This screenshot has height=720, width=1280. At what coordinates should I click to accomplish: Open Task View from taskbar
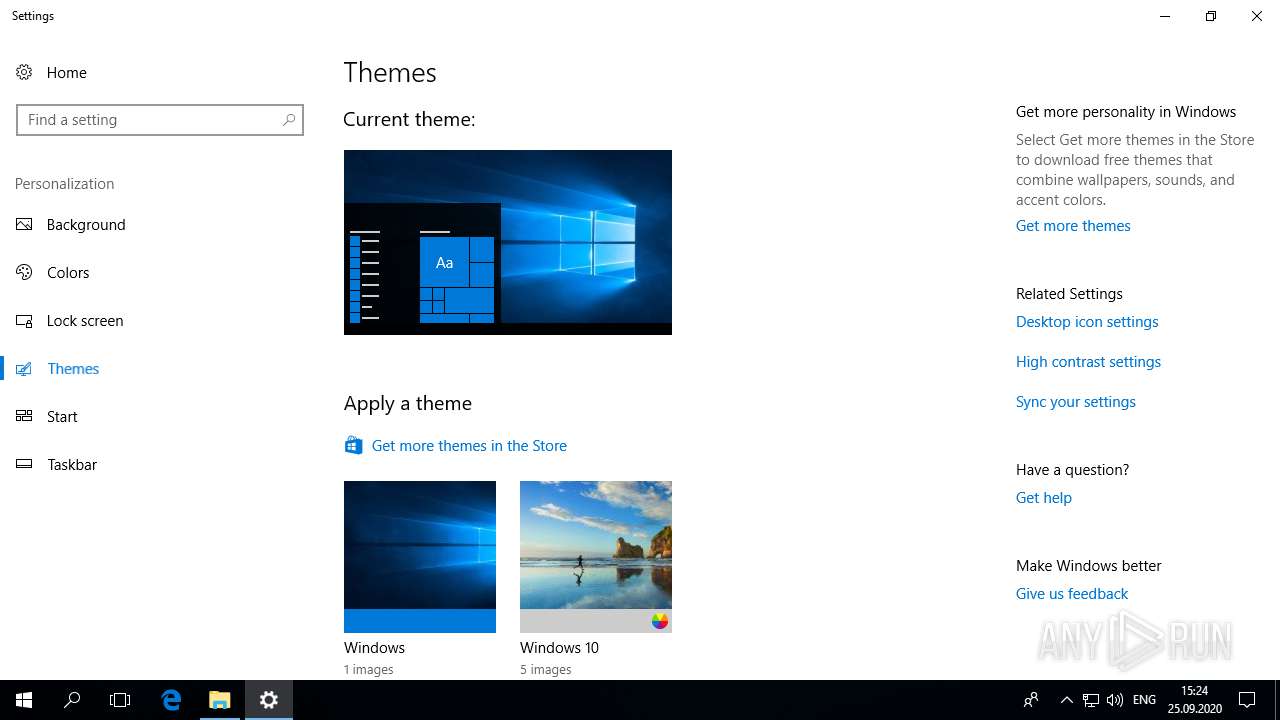pyautogui.click(x=120, y=700)
